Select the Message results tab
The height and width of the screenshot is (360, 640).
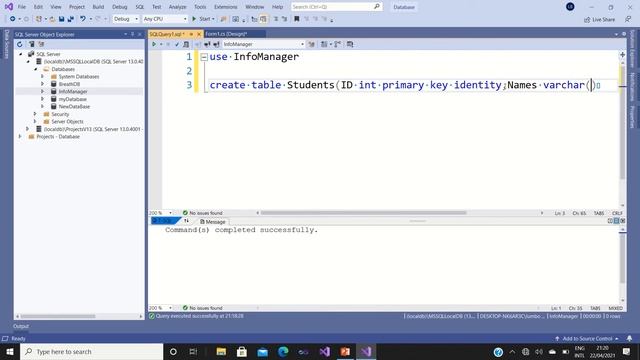tap(213, 222)
